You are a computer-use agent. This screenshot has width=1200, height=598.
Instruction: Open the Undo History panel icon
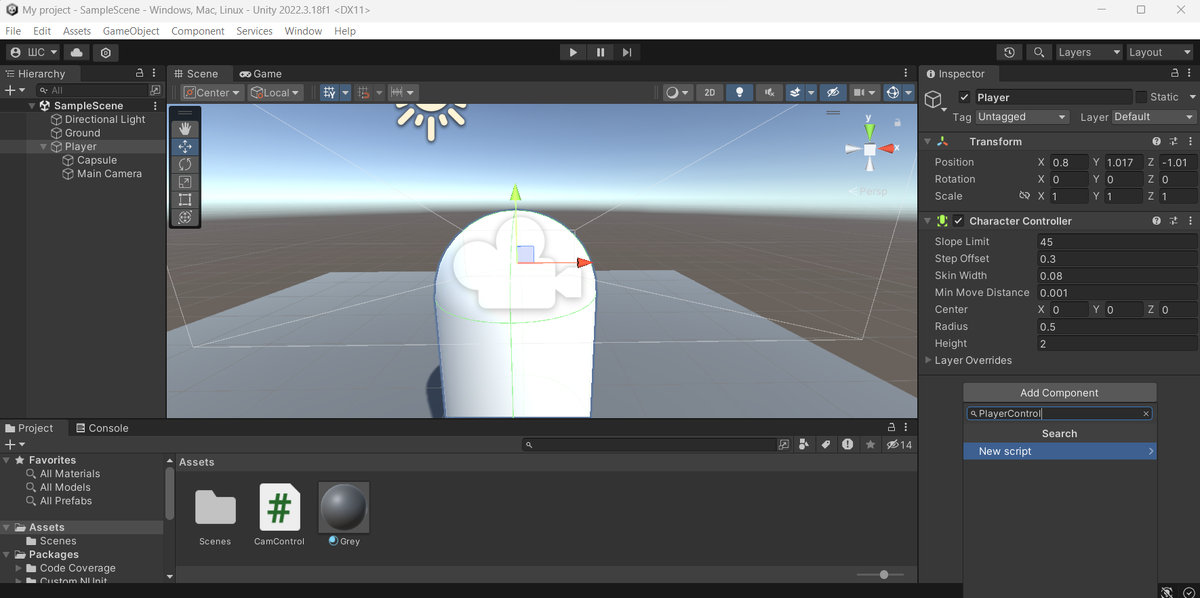1009,51
